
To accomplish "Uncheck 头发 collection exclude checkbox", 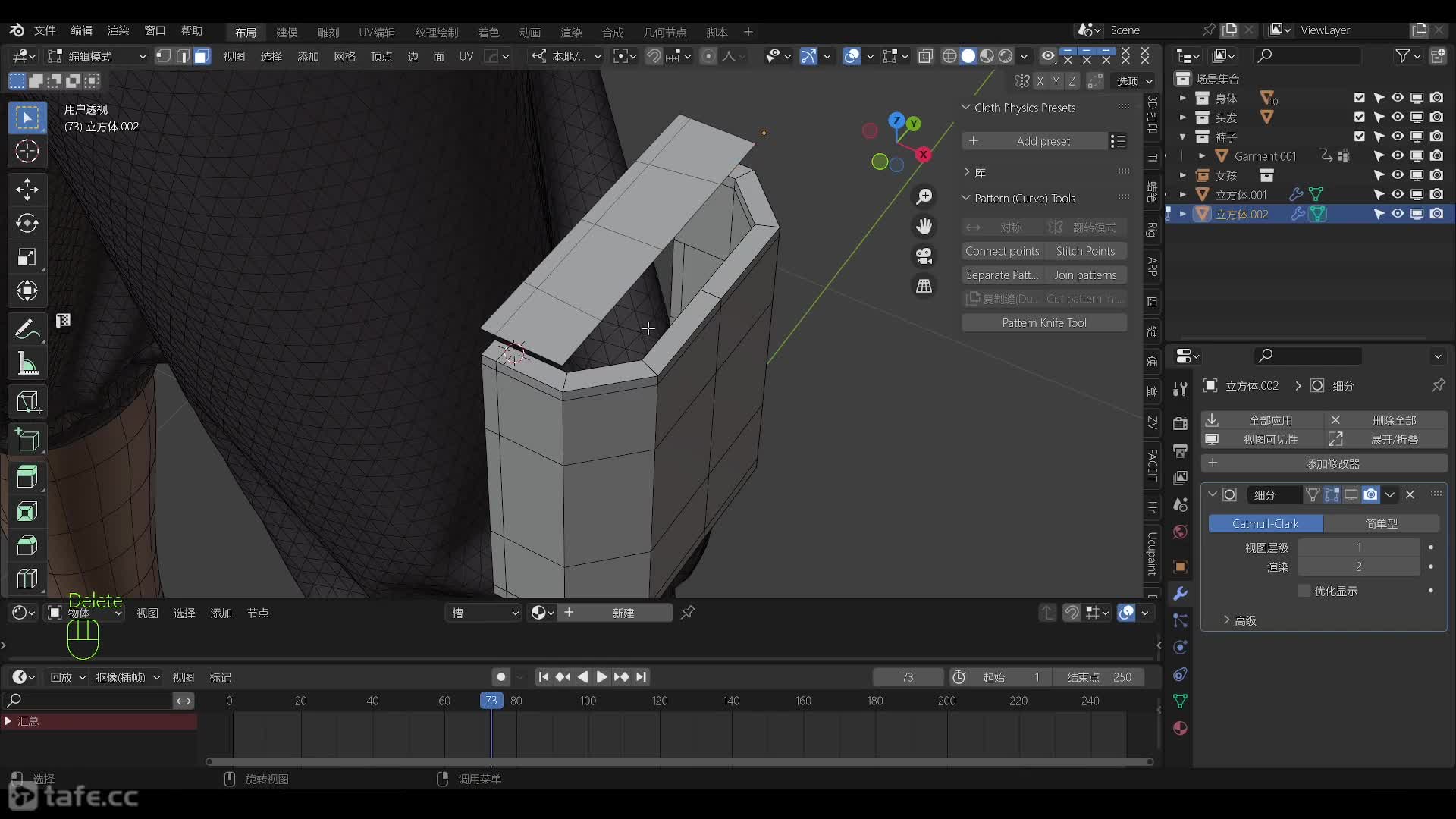I will pos(1359,117).
